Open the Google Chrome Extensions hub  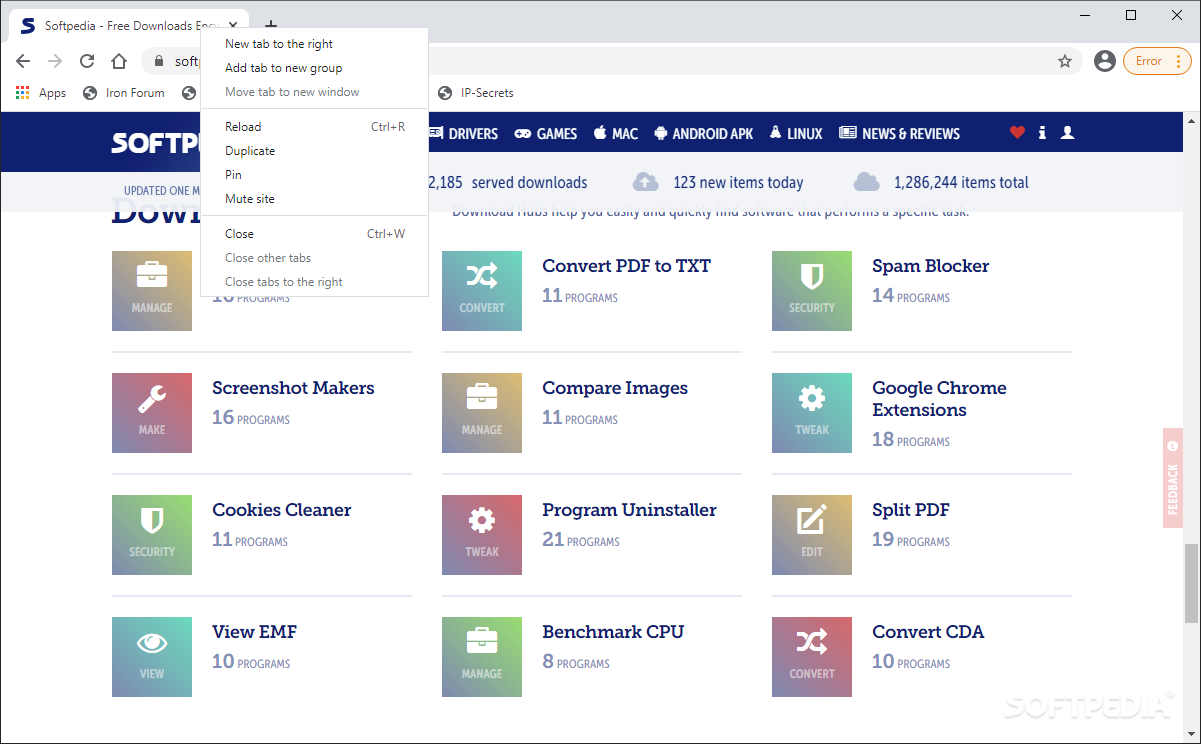pyautogui.click(x=939, y=399)
